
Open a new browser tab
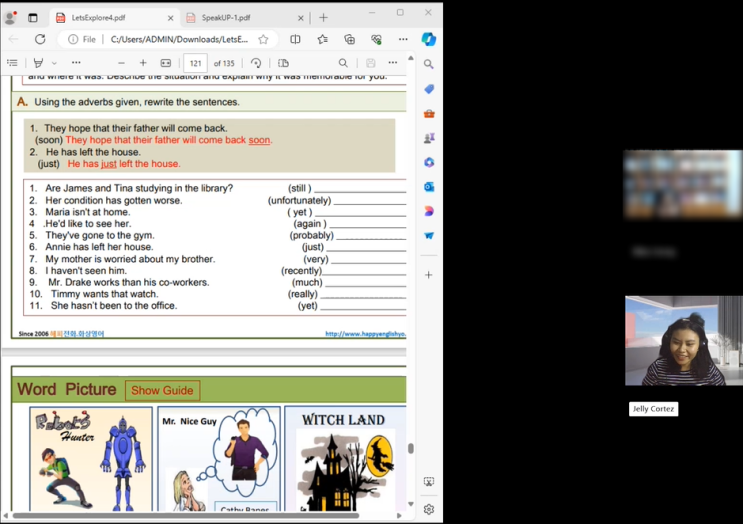pyautogui.click(x=324, y=18)
